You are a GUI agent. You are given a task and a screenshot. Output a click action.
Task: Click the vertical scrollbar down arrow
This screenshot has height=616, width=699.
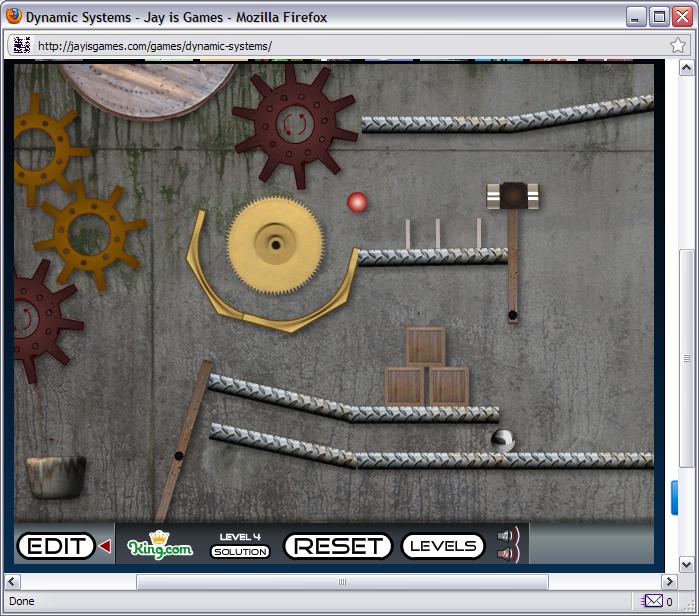686,563
